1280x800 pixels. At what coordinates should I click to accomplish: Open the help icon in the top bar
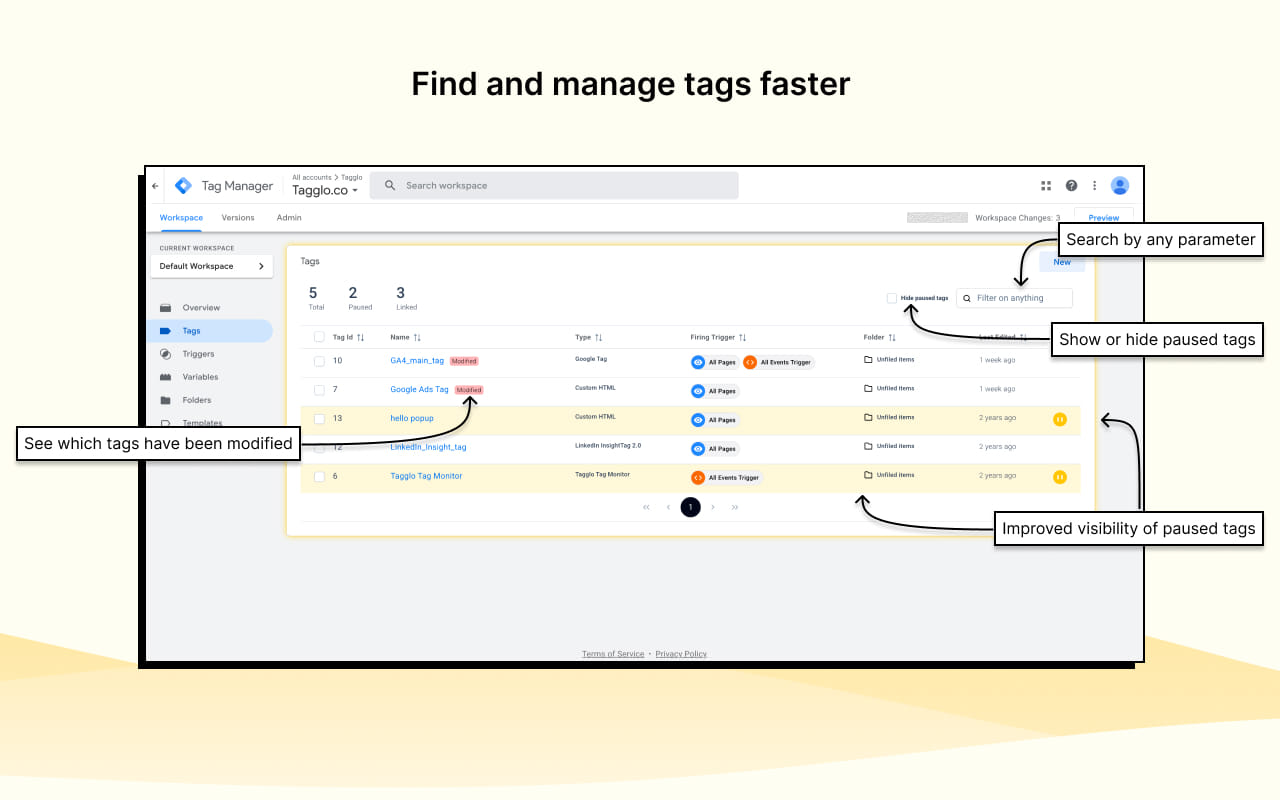click(1071, 185)
